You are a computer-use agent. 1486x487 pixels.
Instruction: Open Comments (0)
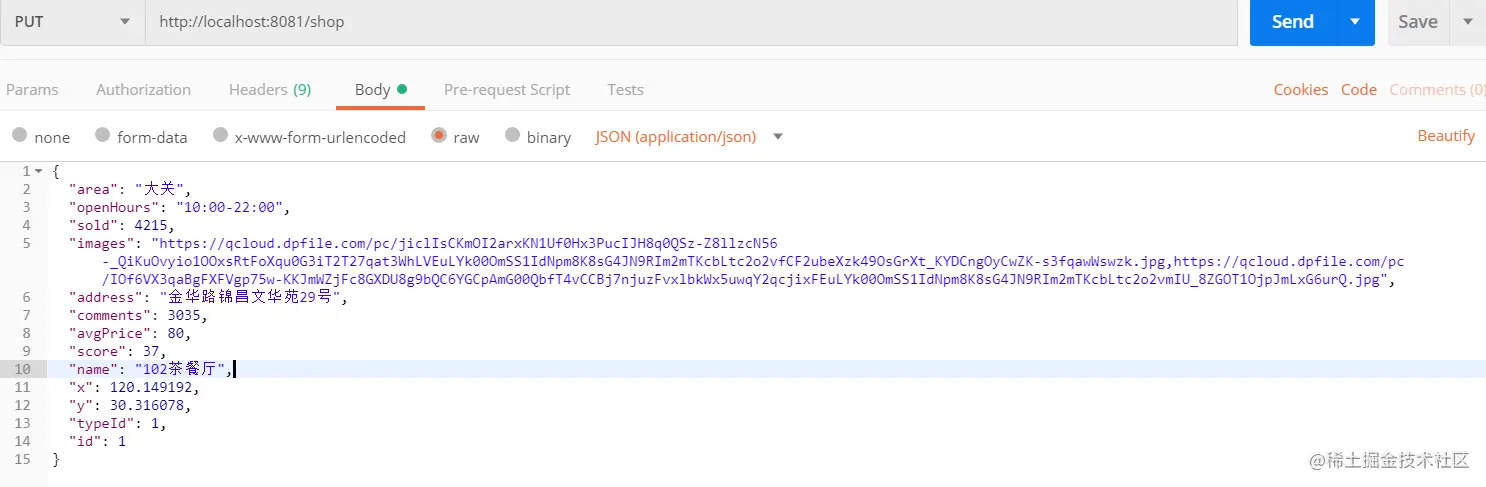coord(1437,90)
